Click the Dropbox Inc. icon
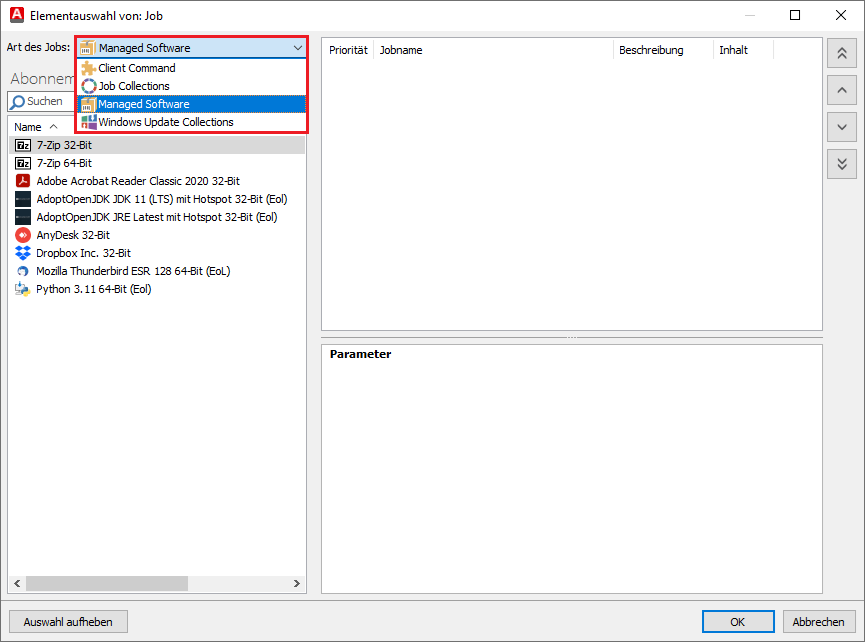 coord(22,253)
